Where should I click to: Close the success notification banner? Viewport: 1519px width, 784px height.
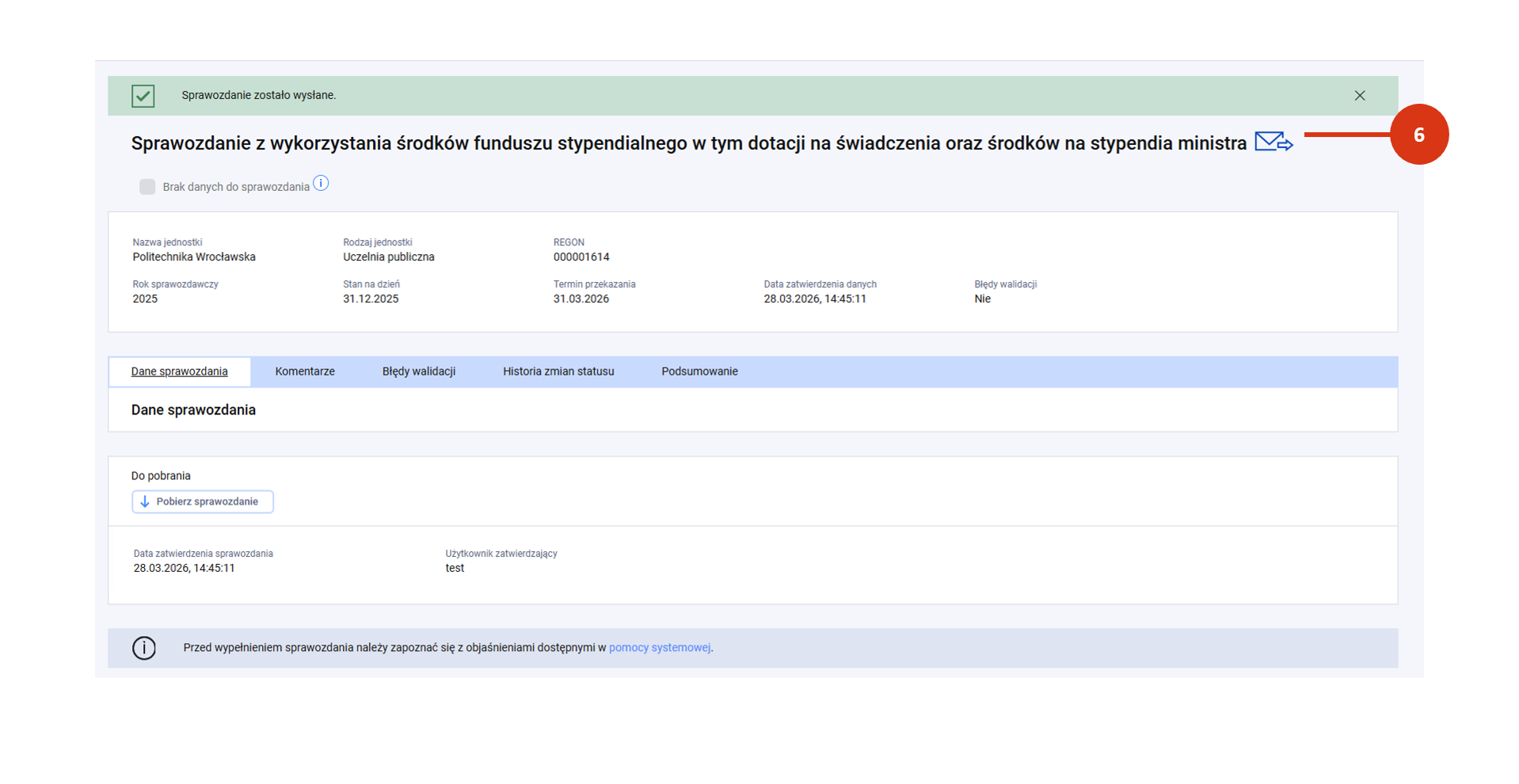pos(1359,96)
